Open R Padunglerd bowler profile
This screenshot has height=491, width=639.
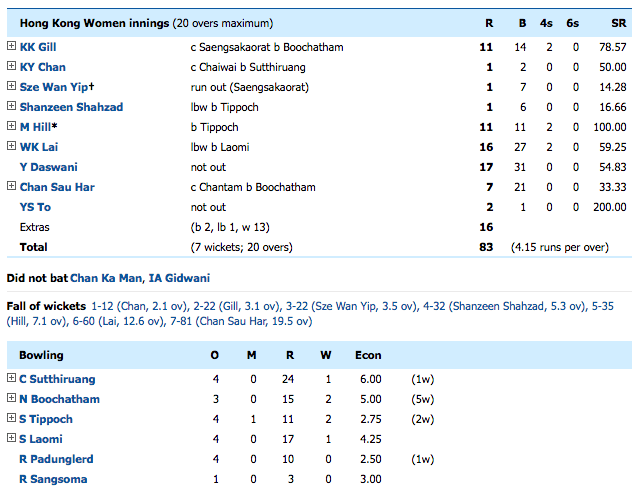[58, 459]
